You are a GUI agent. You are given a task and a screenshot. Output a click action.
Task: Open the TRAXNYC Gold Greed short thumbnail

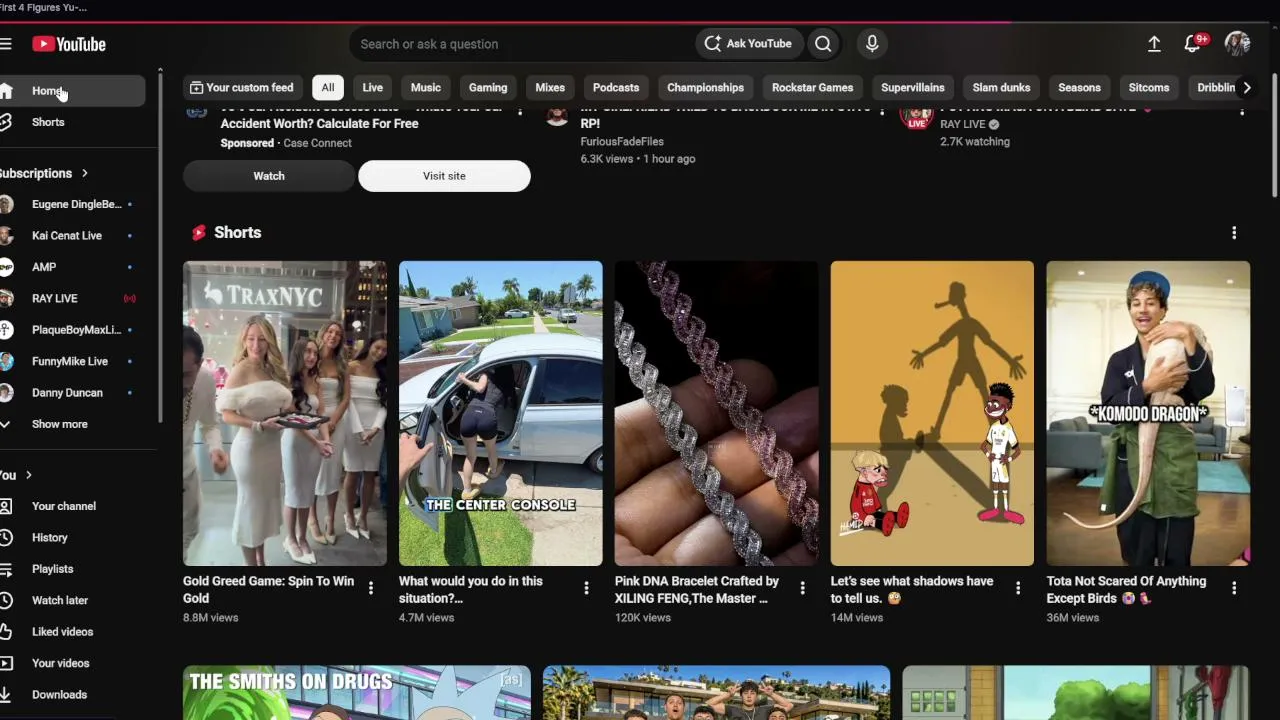pyautogui.click(x=285, y=414)
